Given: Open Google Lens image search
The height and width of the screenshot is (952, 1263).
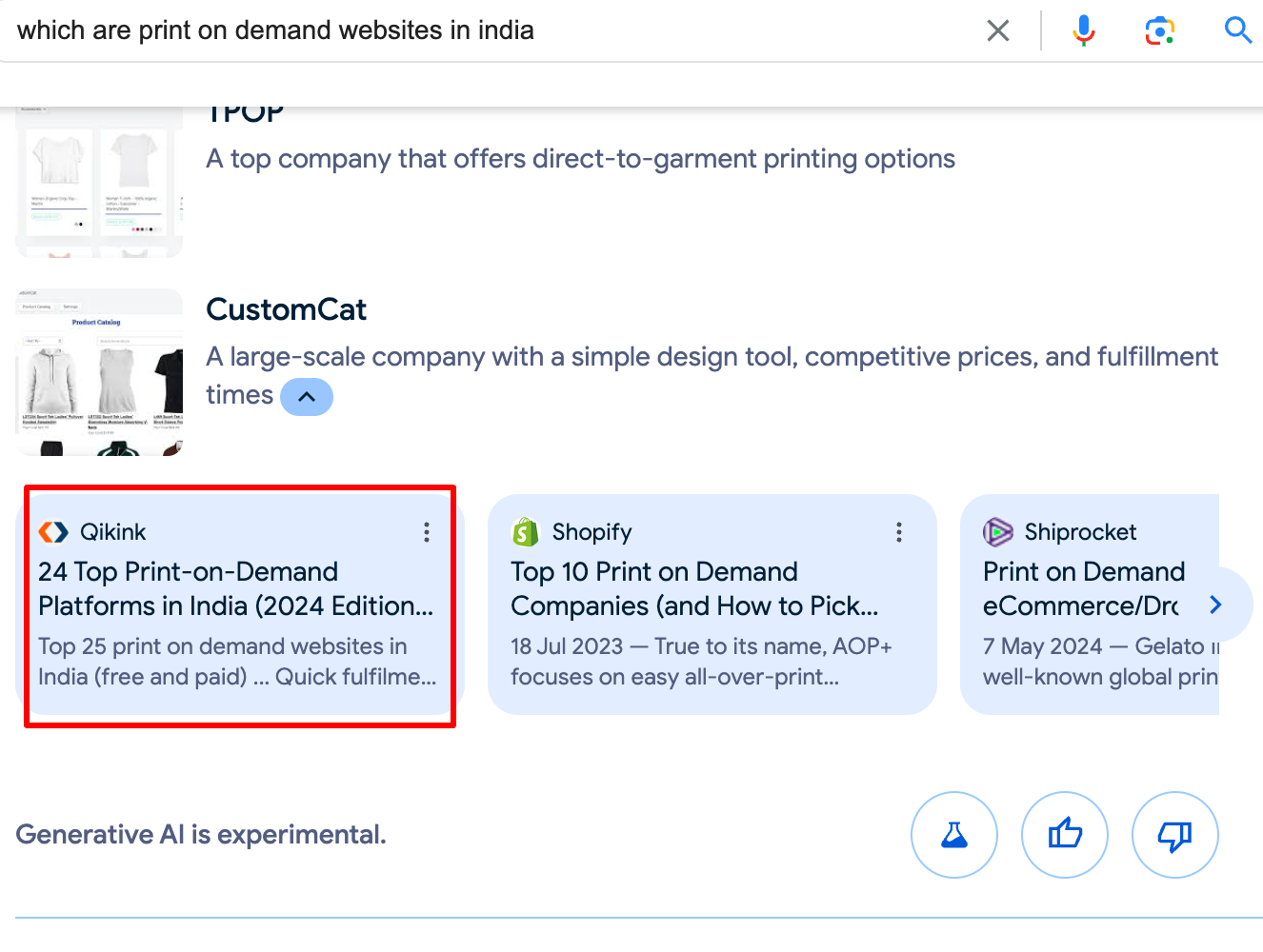Looking at the screenshot, I should (x=1159, y=30).
